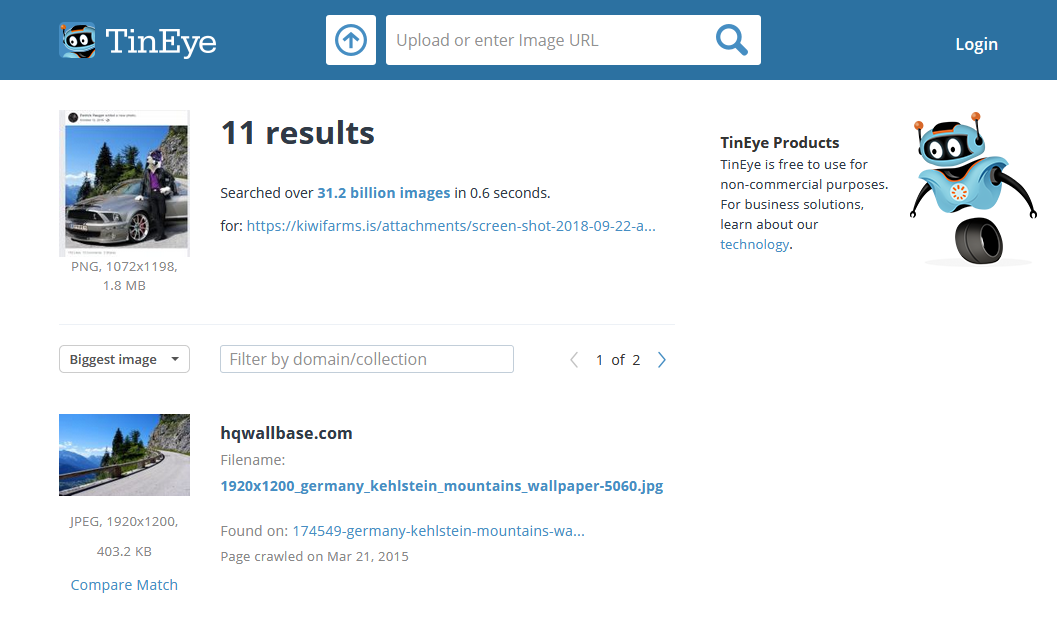Click the TinEye Products heading

pyautogui.click(x=779, y=142)
